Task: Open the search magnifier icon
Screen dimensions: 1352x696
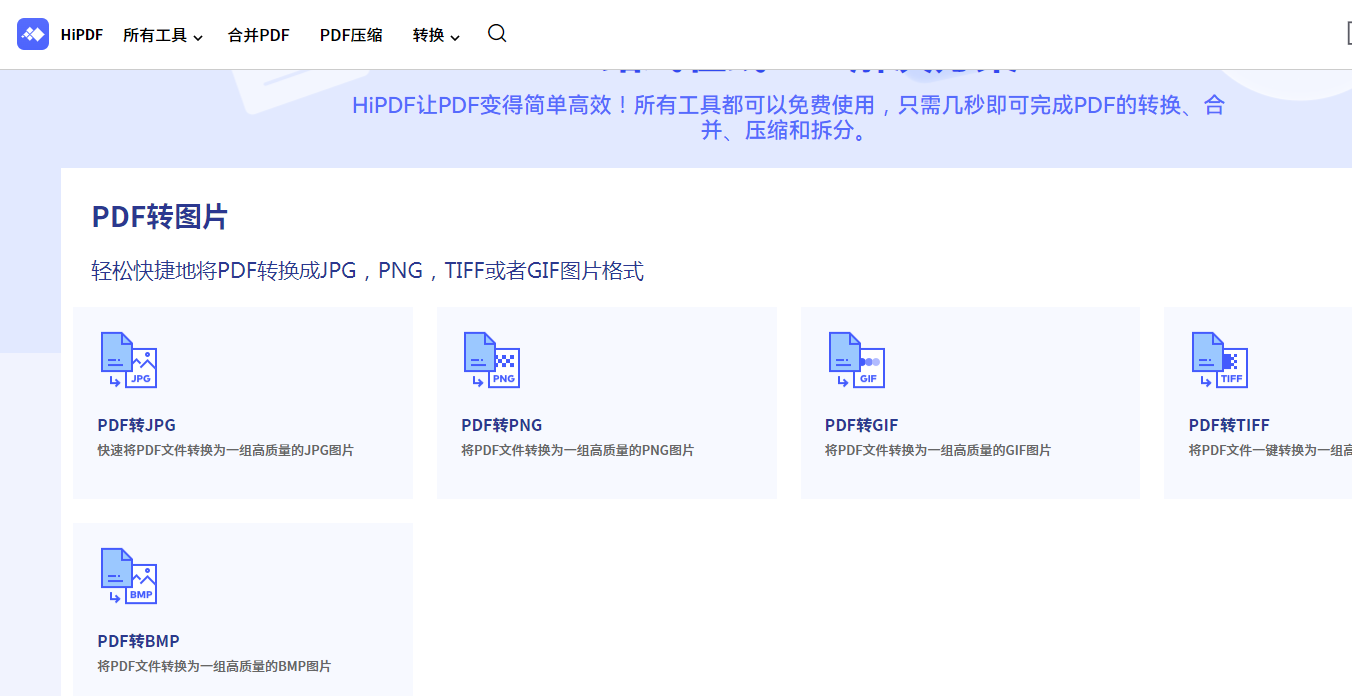Action: point(497,33)
